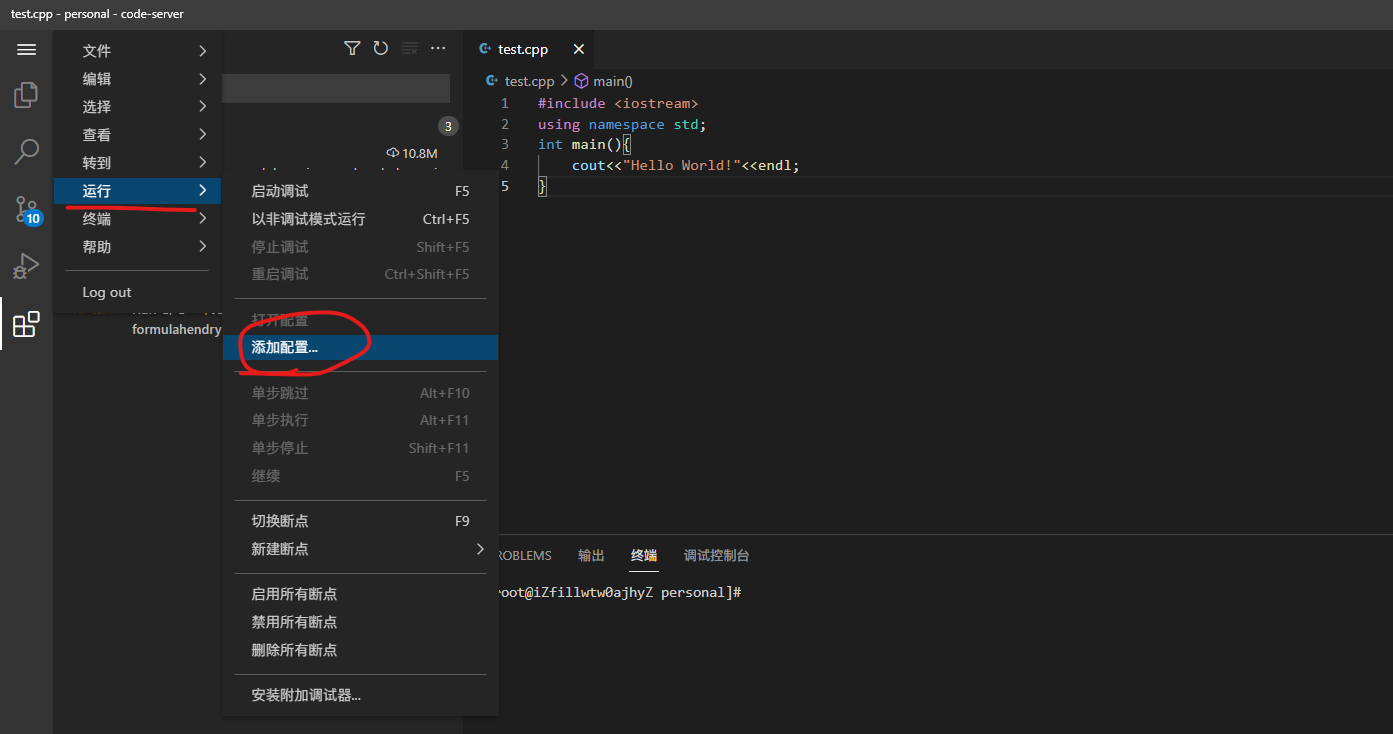Screen dimensions: 1393x734
Task: Click Log out in the main menu
Action: click(x=107, y=293)
